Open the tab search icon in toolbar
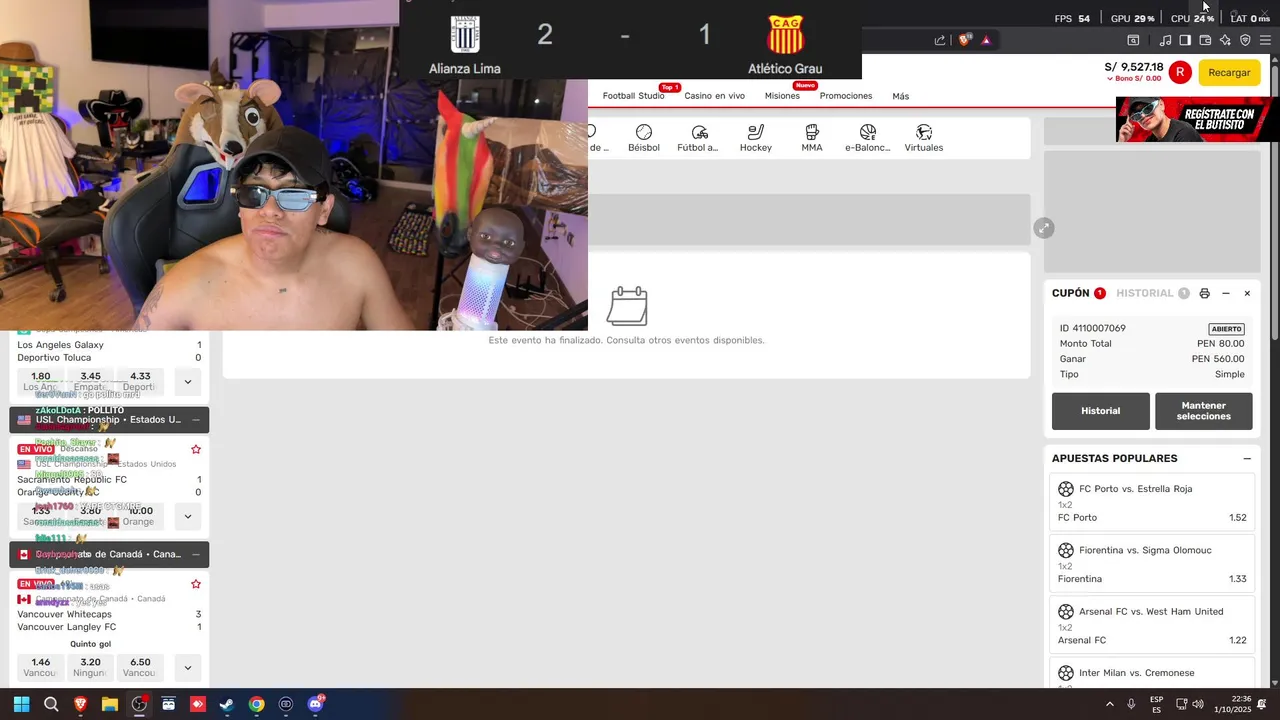Screen dimensions: 1280x720 [1133, 40]
